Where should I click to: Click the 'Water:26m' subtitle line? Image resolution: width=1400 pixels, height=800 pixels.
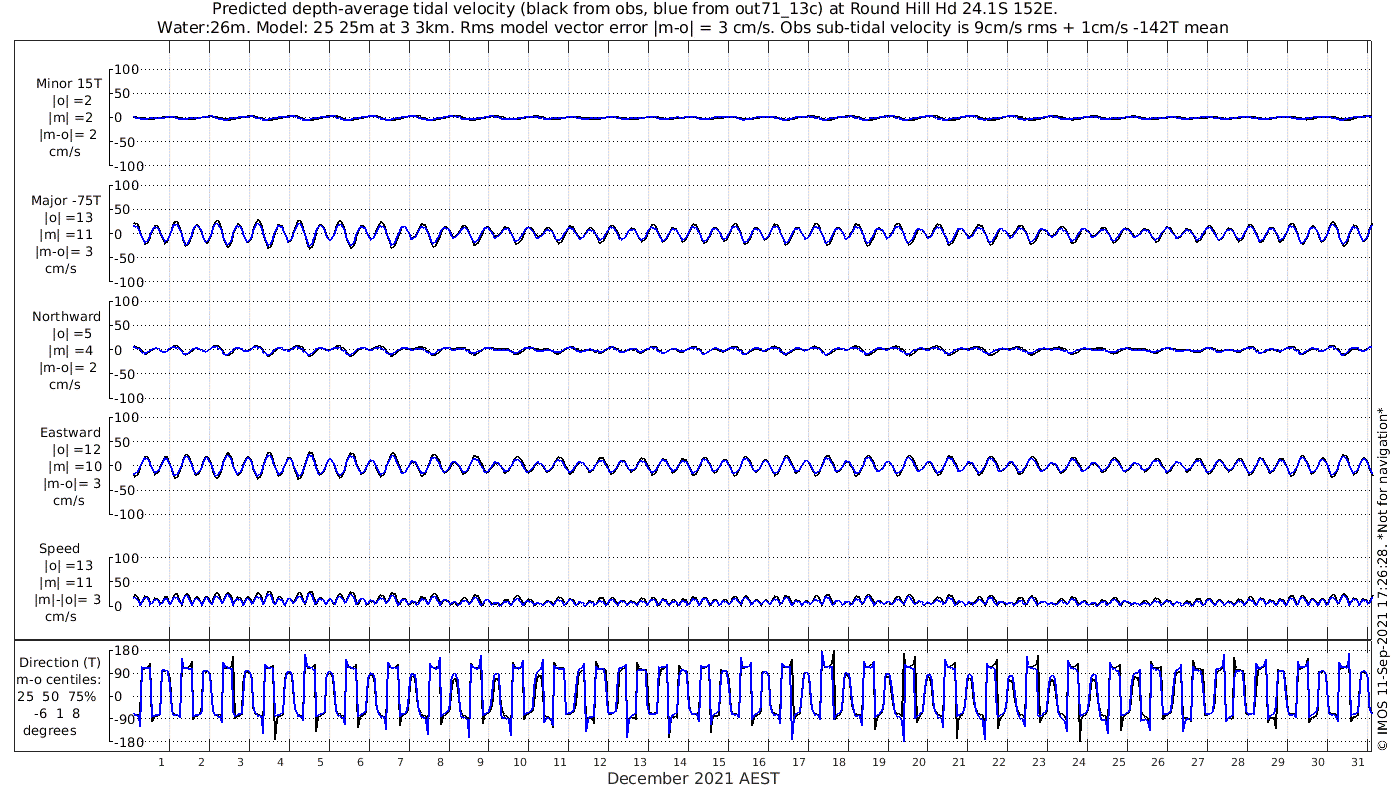[693, 28]
